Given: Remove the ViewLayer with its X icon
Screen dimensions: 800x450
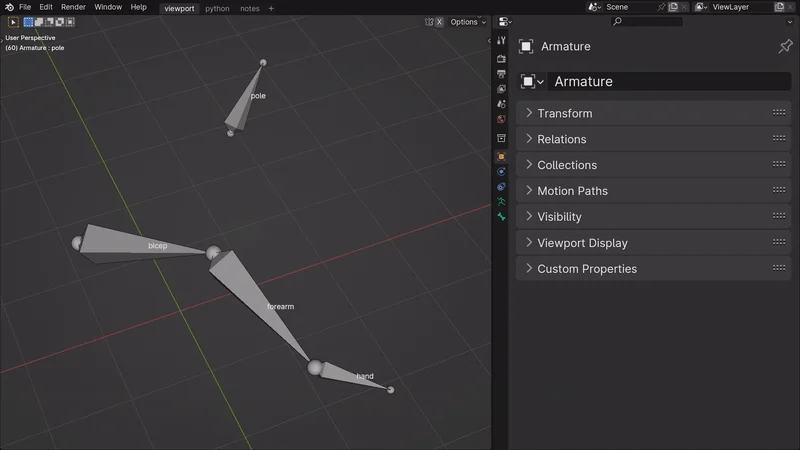Looking at the screenshot, I should (x=791, y=7).
